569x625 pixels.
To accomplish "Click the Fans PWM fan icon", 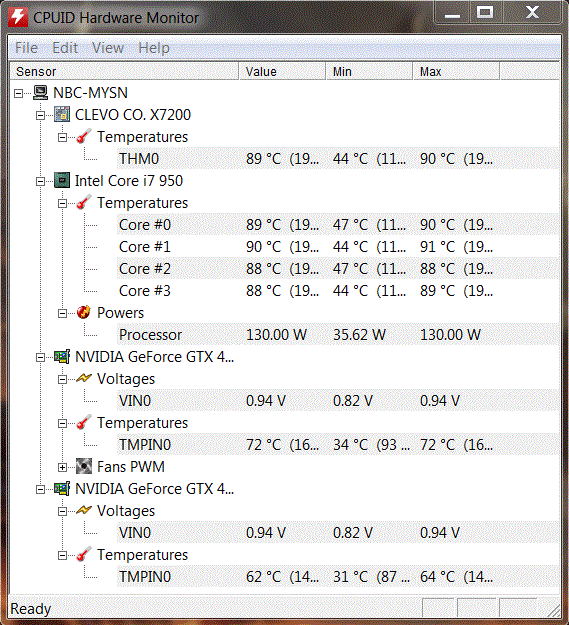I will (x=84, y=467).
